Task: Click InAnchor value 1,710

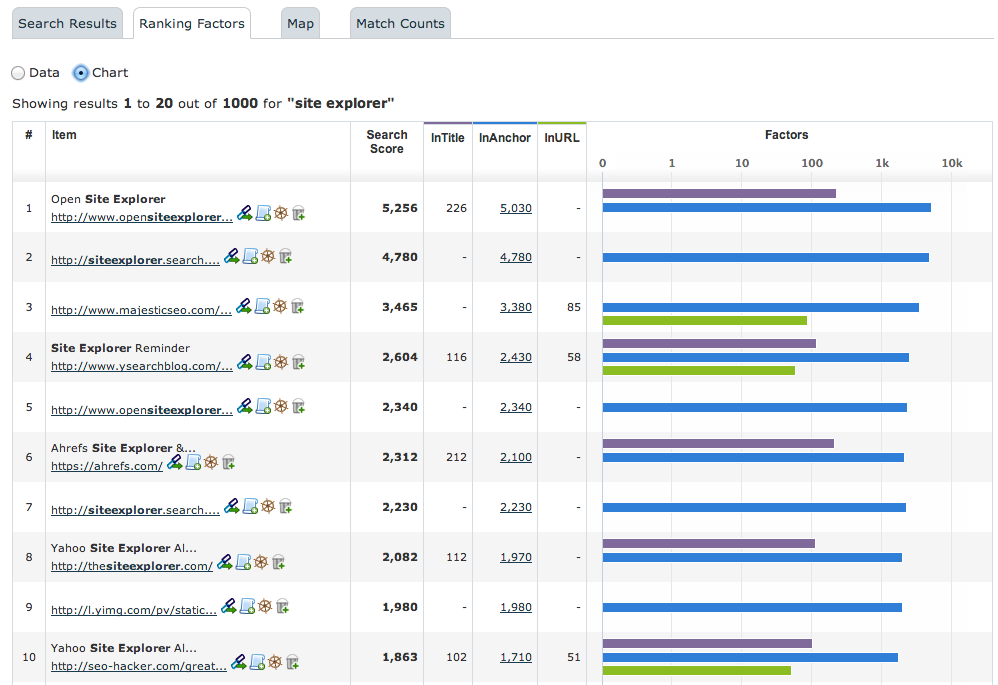Action: pos(516,657)
